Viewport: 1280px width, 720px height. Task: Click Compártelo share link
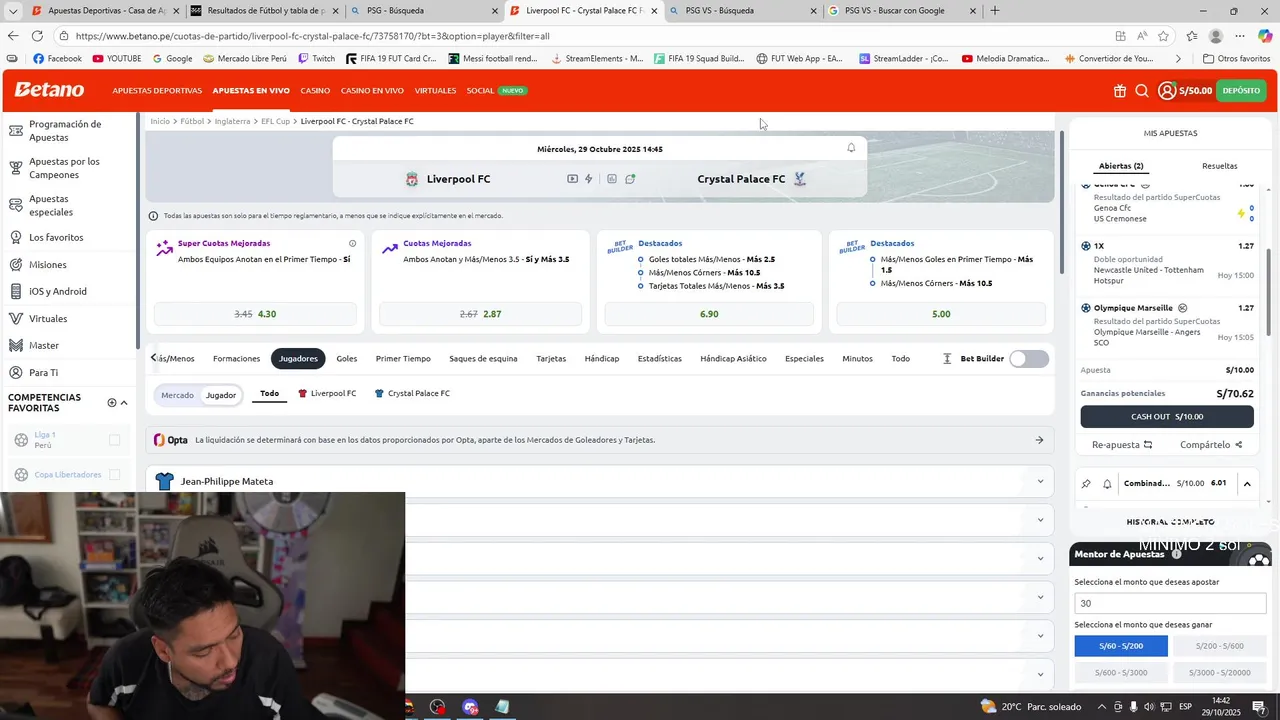[x=1211, y=445]
